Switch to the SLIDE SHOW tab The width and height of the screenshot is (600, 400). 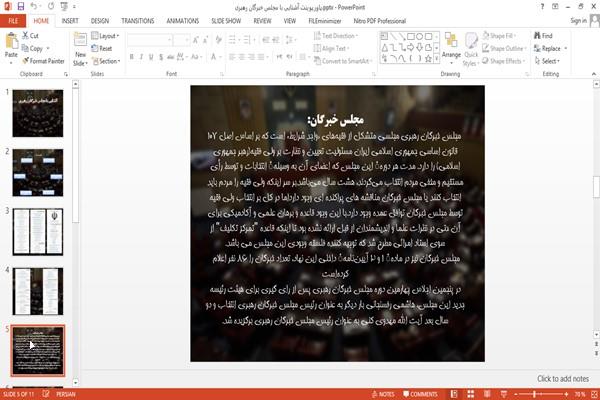pos(226,21)
